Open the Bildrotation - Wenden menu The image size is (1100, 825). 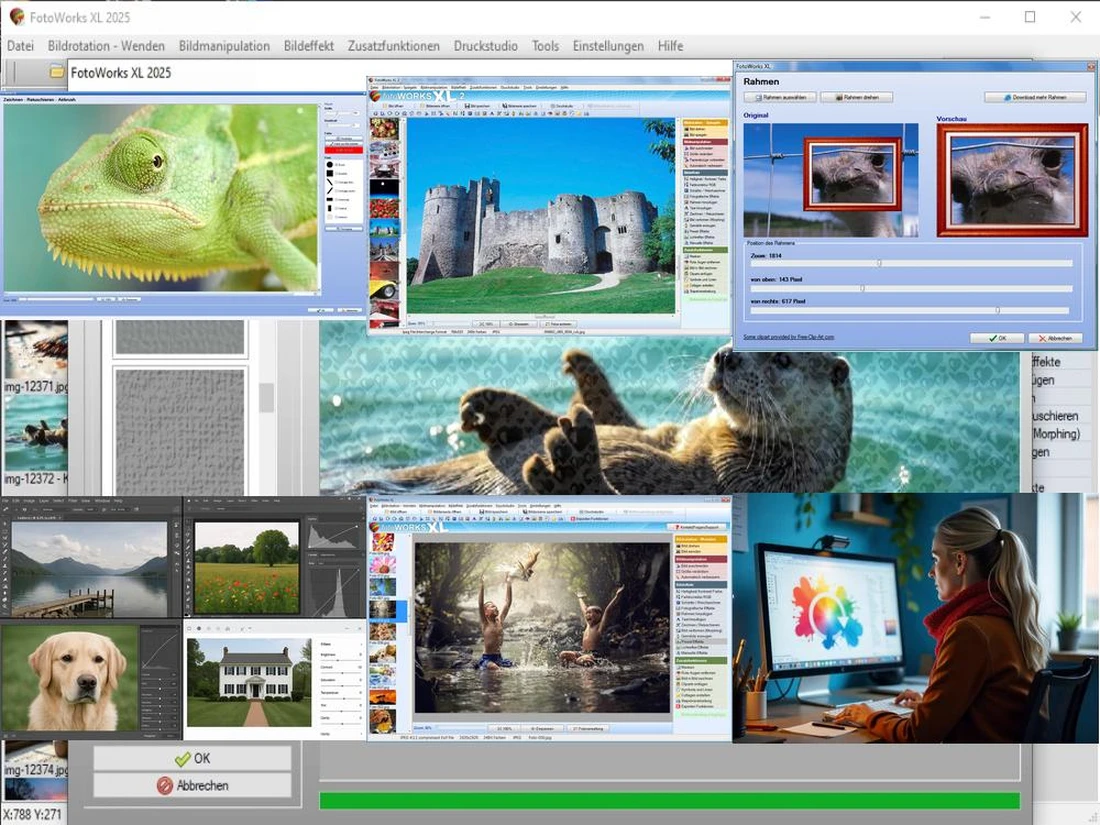pos(106,46)
